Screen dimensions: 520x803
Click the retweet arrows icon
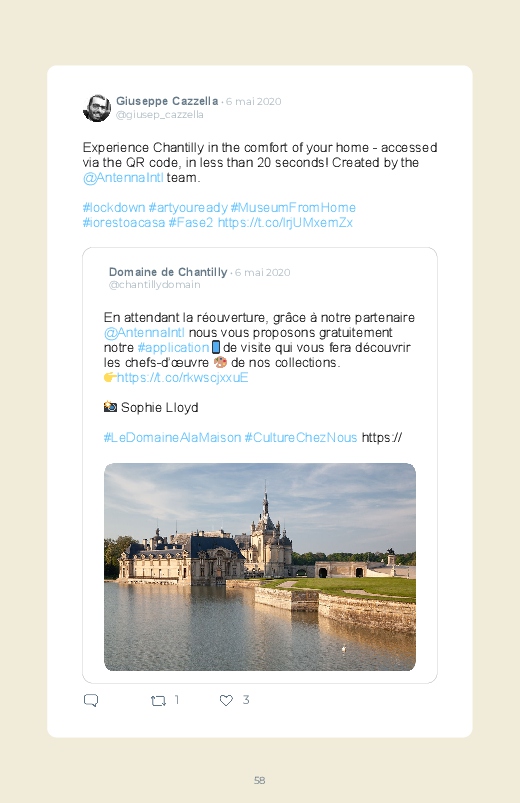(x=158, y=701)
